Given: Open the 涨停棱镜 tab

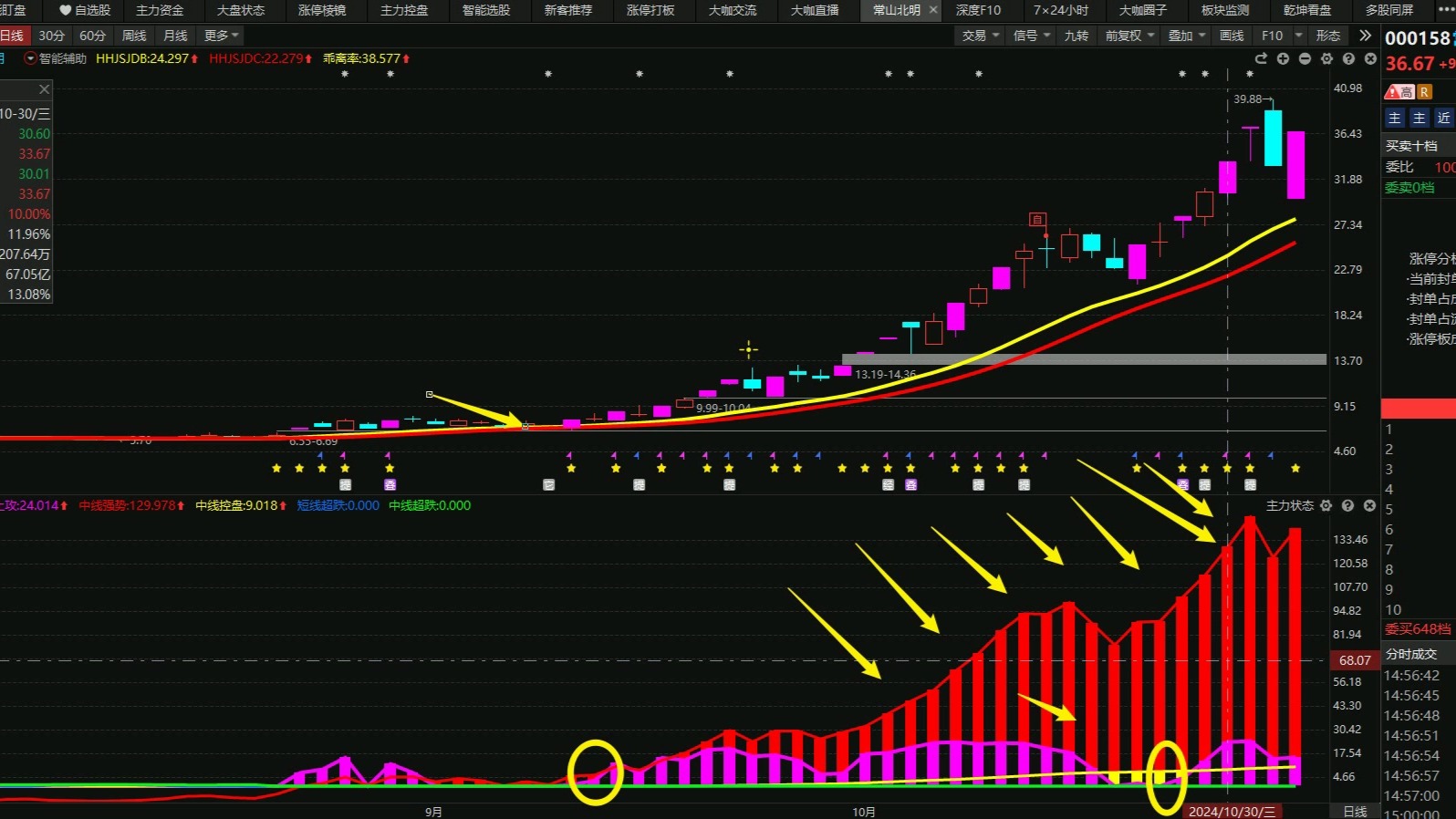Looking at the screenshot, I should click(x=322, y=10).
